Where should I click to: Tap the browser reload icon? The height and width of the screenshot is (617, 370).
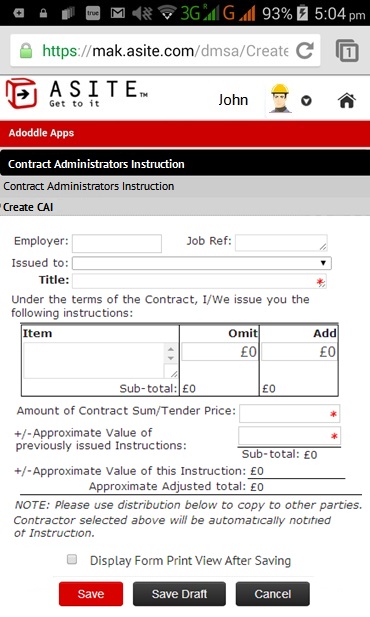(x=305, y=50)
